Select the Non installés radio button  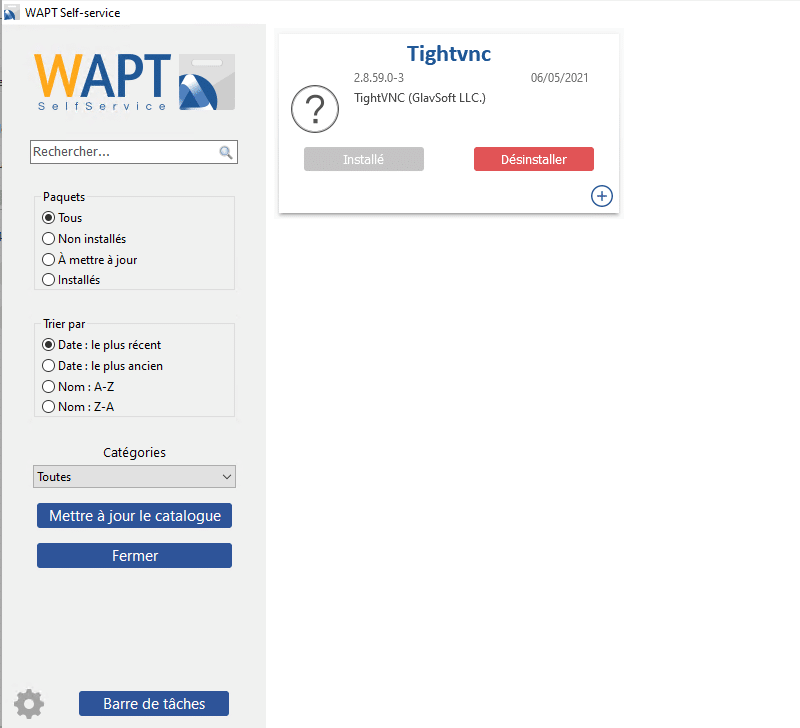48,239
